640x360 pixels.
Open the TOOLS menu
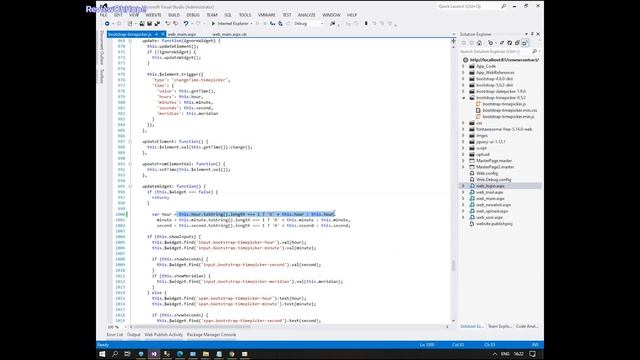pos(245,15)
